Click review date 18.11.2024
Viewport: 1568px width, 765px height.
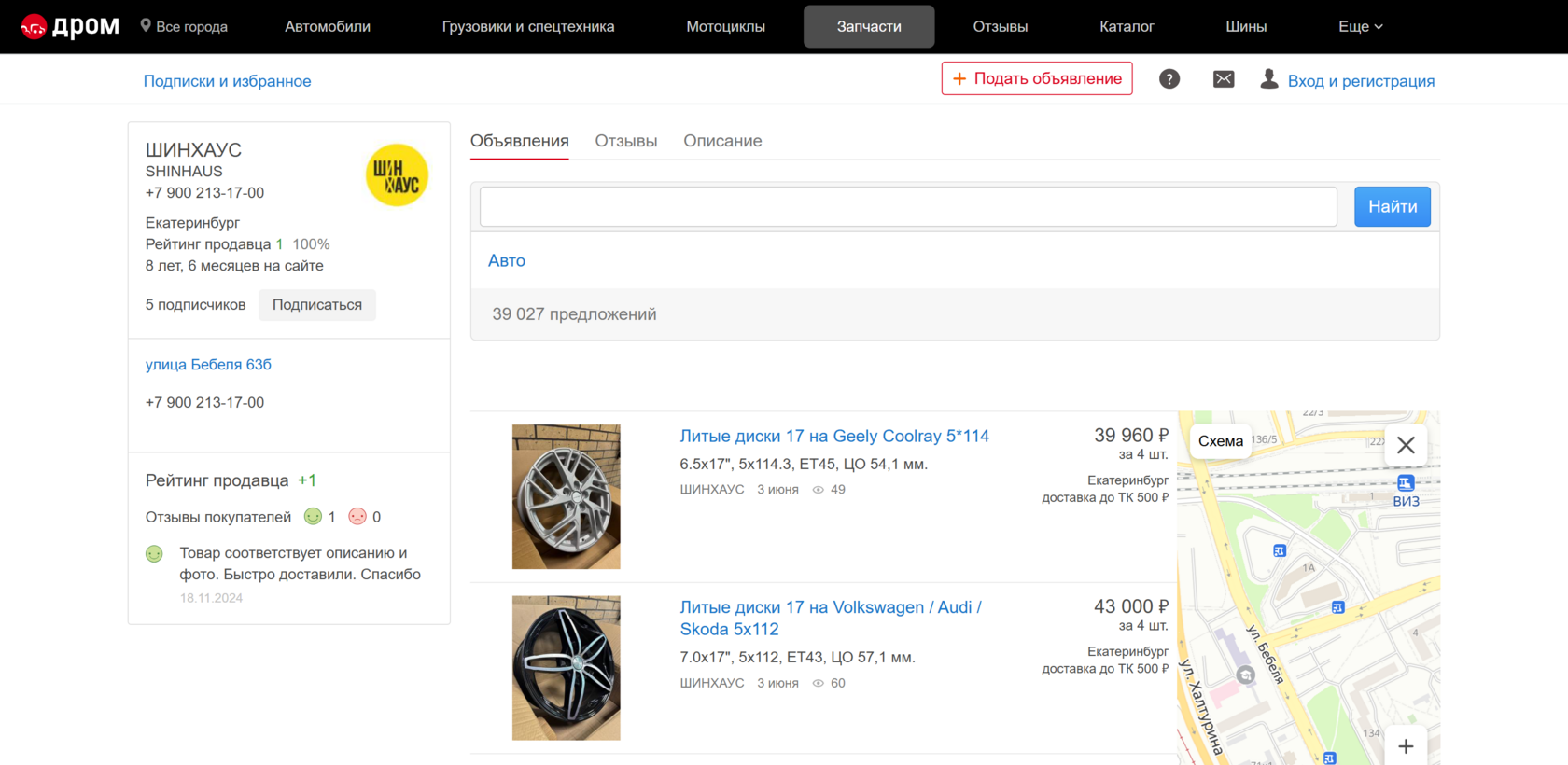tap(211, 598)
